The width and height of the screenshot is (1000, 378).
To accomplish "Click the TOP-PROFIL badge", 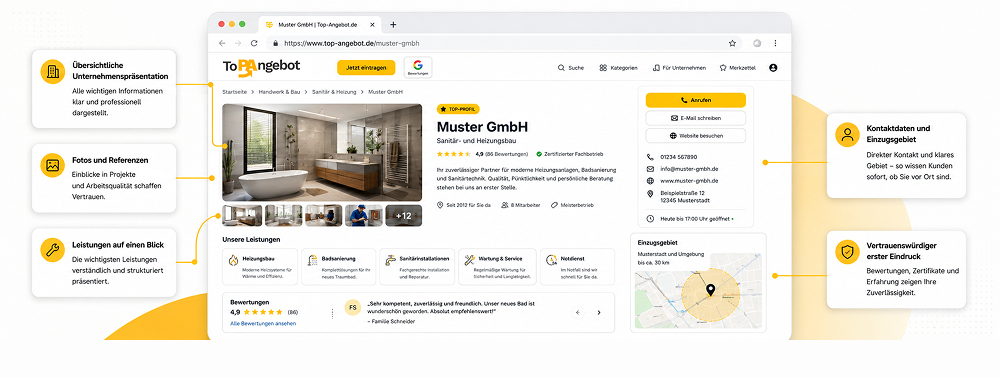I will (x=458, y=109).
